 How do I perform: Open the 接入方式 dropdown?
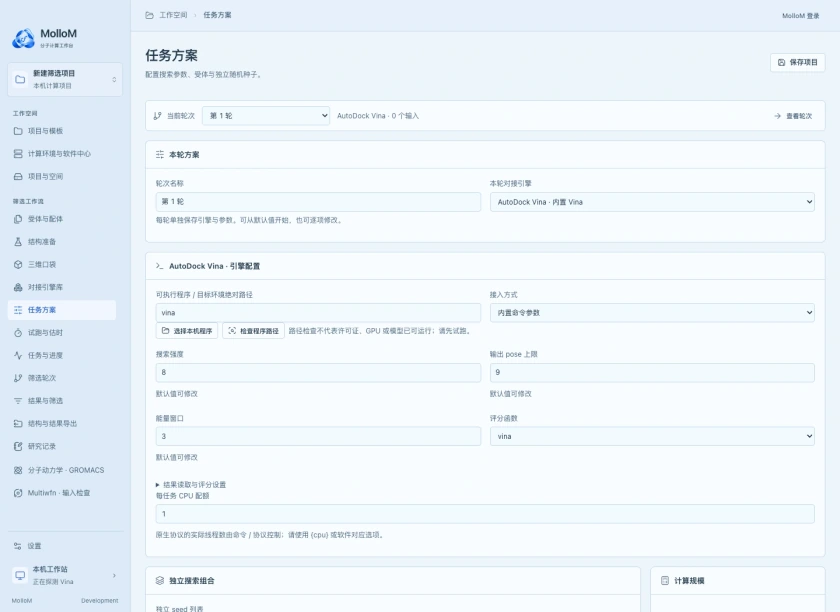click(x=652, y=312)
